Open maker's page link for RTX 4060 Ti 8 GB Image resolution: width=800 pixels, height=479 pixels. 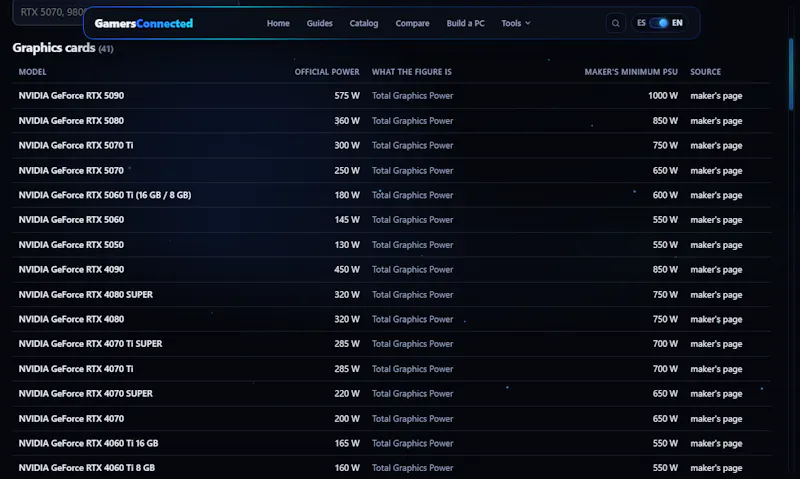coord(716,468)
